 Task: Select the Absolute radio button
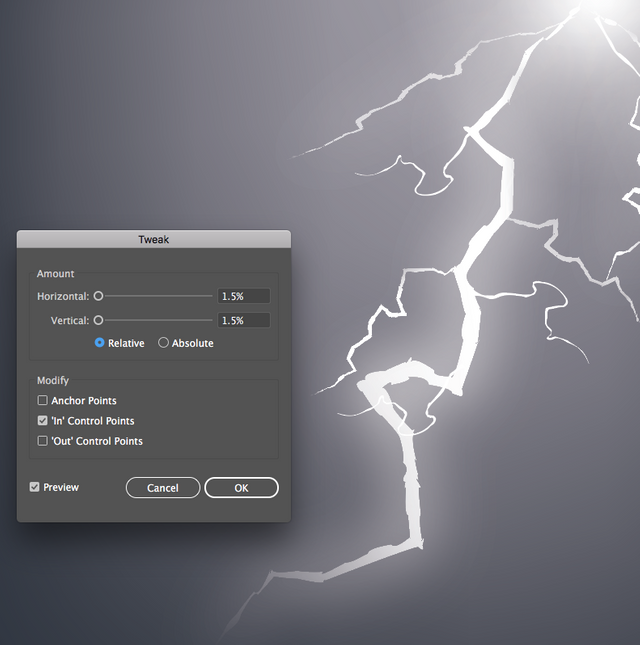pyautogui.click(x=163, y=343)
